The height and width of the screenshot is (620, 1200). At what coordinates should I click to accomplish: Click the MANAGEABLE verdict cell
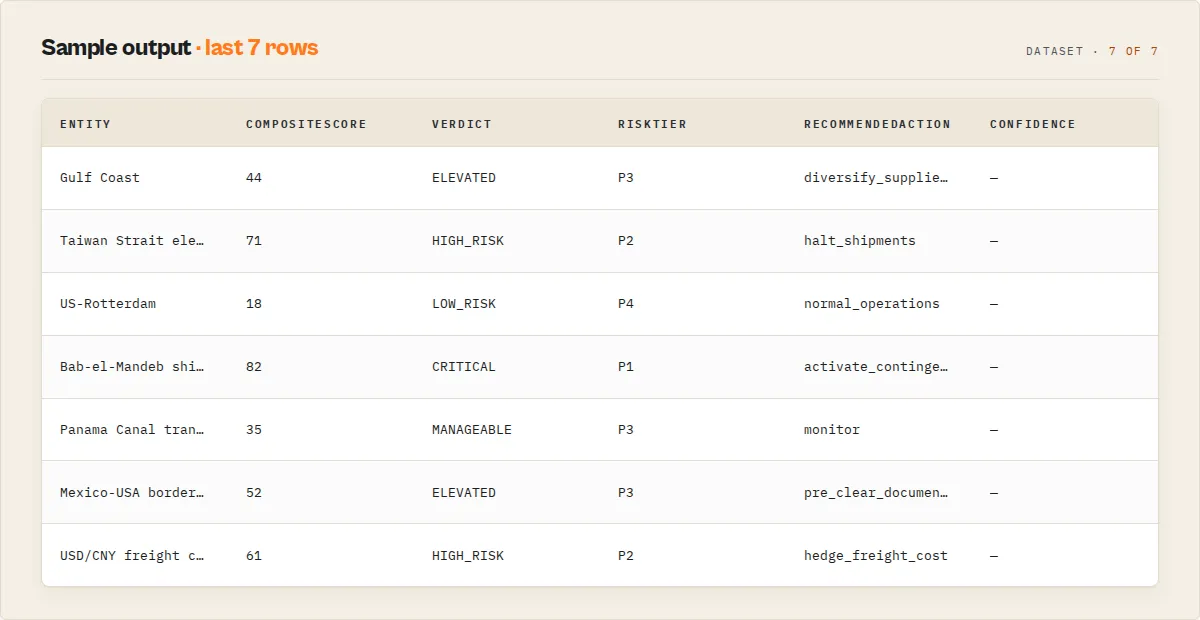[472, 430]
